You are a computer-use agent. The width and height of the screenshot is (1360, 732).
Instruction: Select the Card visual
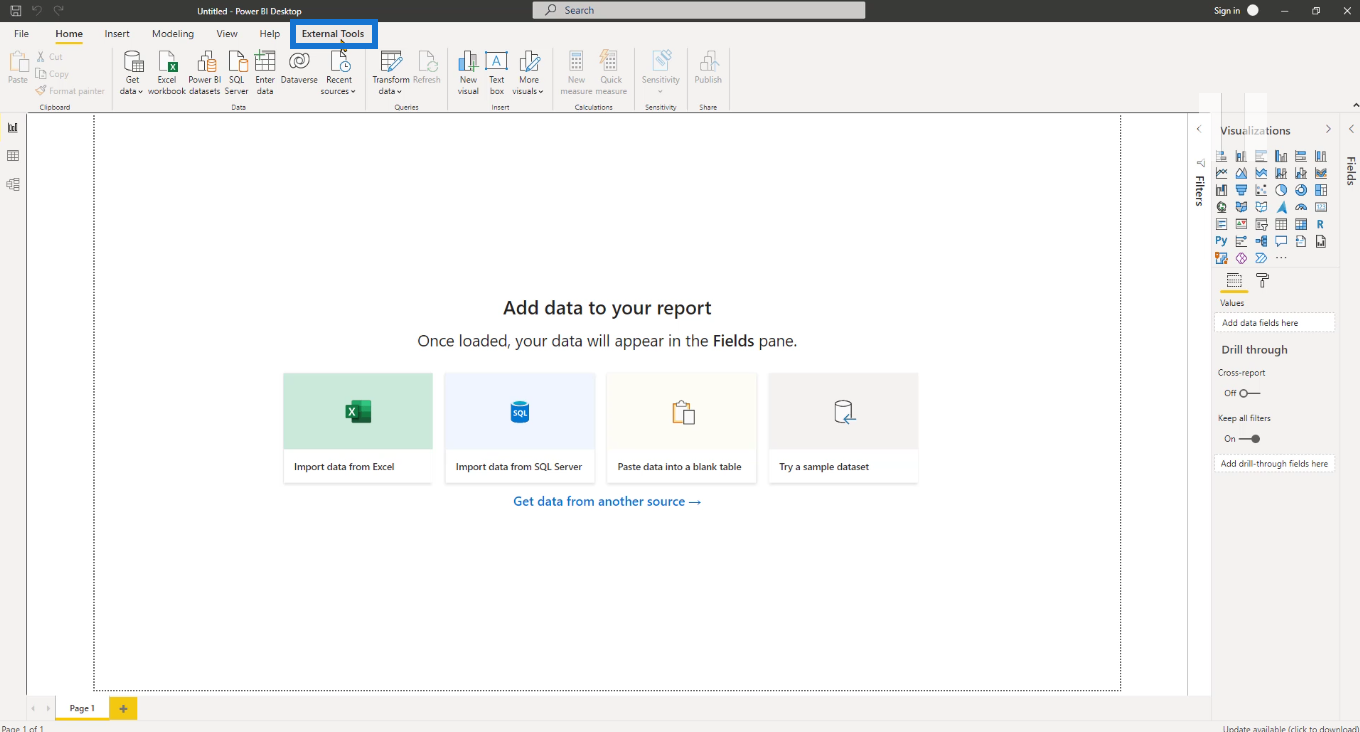(x=1321, y=207)
